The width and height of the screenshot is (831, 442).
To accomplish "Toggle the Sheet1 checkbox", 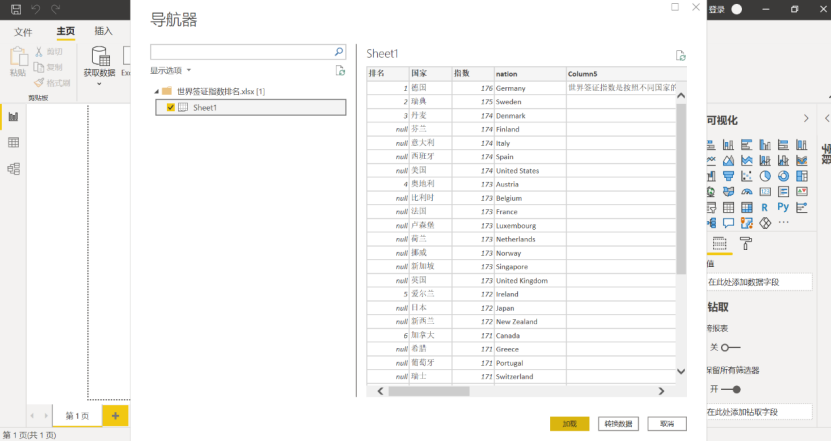I will click(x=171, y=107).
